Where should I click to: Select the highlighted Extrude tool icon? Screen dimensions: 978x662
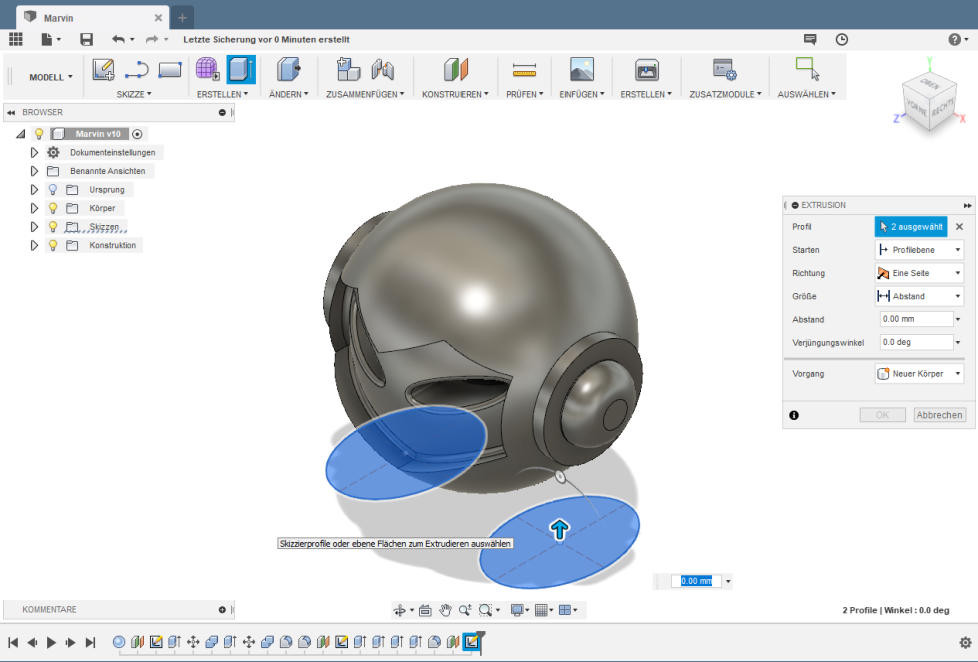(x=240, y=69)
